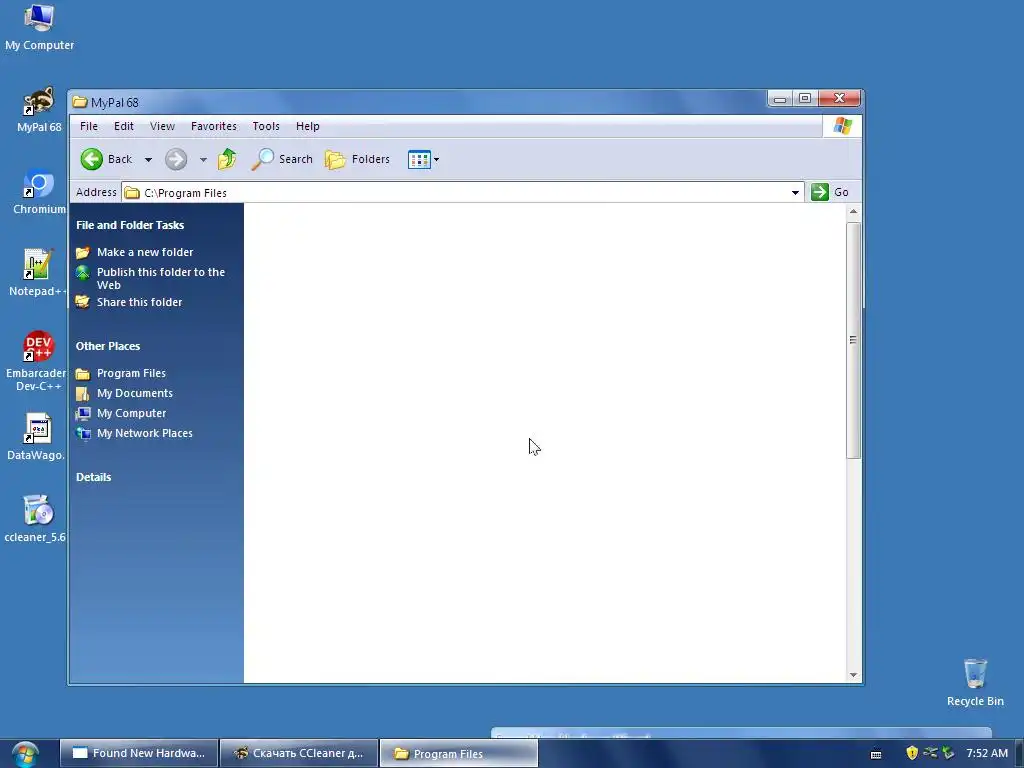This screenshot has height=768, width=1024.
Task: Select the Notepad++ desktop shortcut
Action: point(38,273)
